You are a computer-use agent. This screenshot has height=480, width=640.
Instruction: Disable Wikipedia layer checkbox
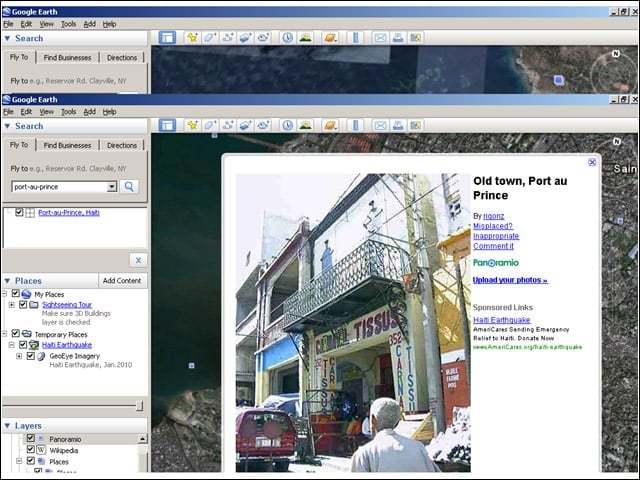pyautogui.click(x=31, y=449)
